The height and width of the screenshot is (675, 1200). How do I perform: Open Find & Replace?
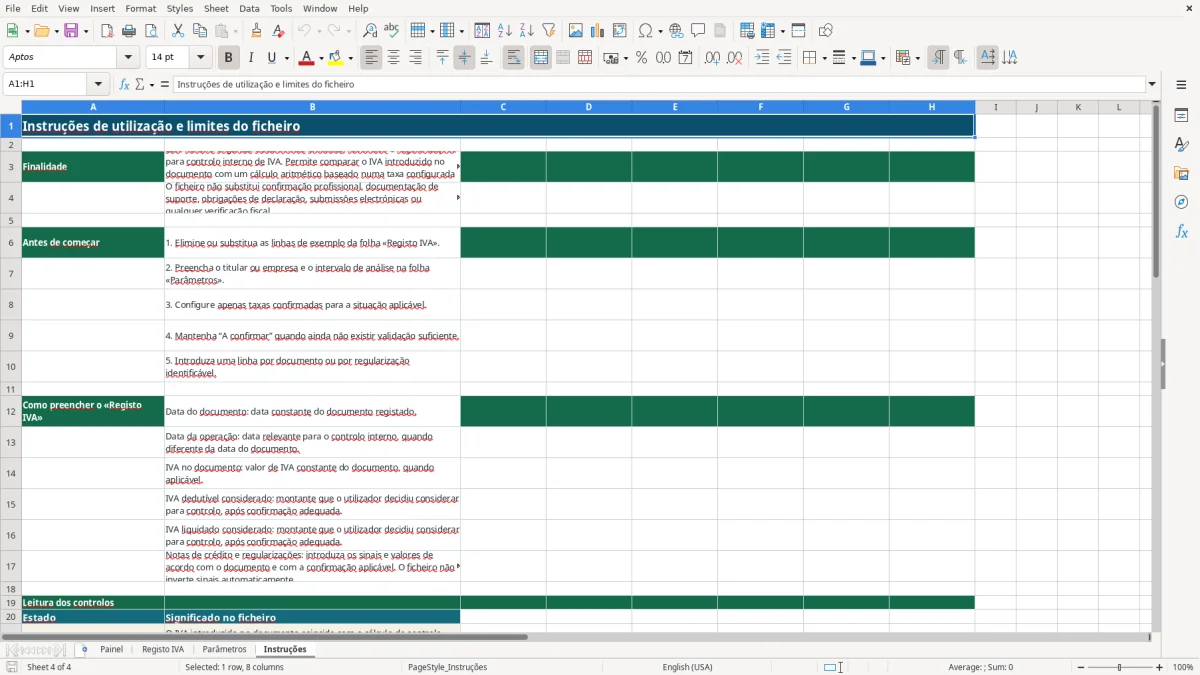(x=369, y=31)
